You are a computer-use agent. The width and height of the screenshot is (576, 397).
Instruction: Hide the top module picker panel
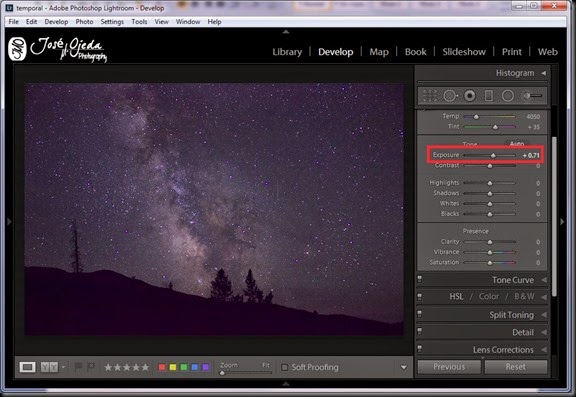[x=286, y=32]
